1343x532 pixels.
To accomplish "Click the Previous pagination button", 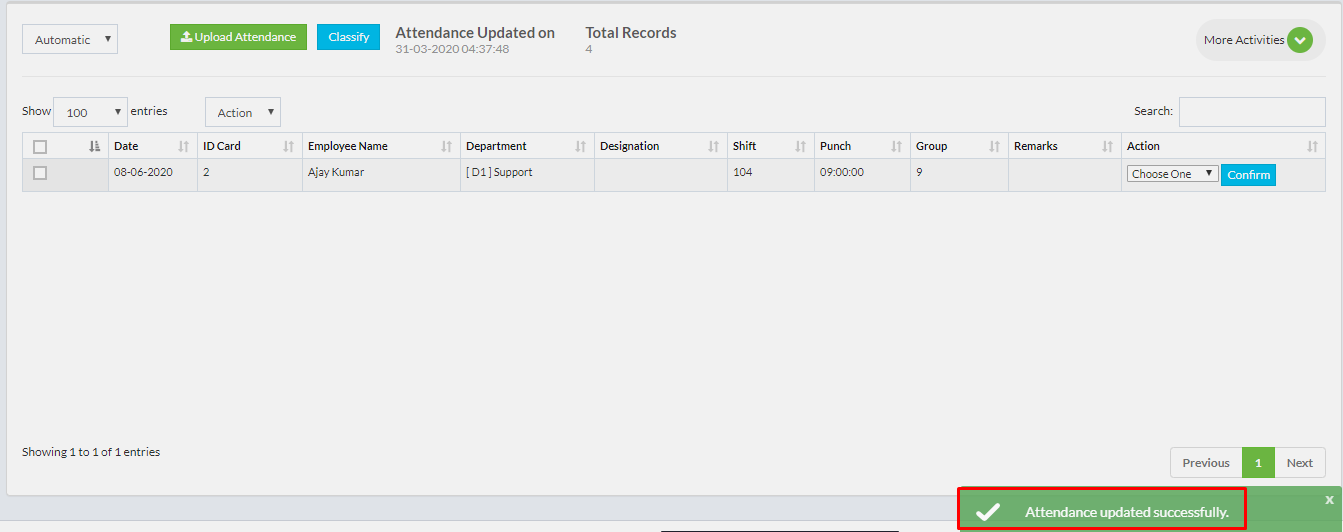I will click(1206, 463).
